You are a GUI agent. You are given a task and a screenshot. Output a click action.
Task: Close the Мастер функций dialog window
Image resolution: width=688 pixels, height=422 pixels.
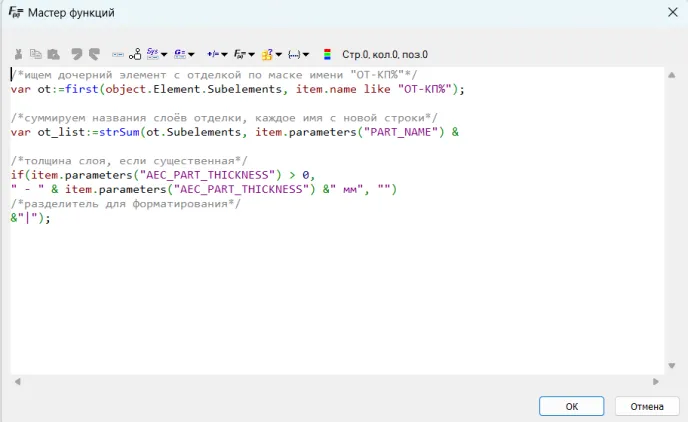click(x=670, y=13)
